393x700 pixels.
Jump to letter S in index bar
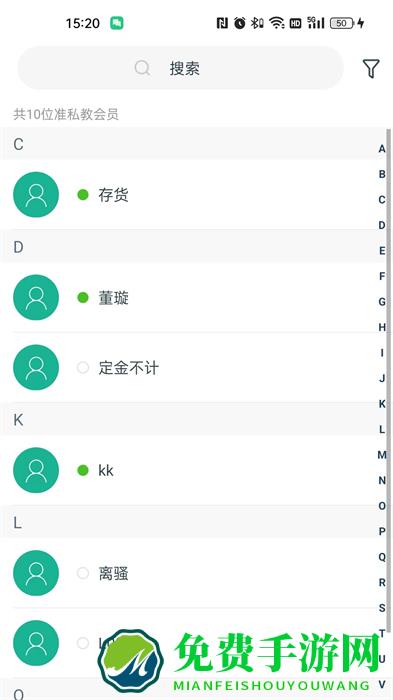point(382,608)
